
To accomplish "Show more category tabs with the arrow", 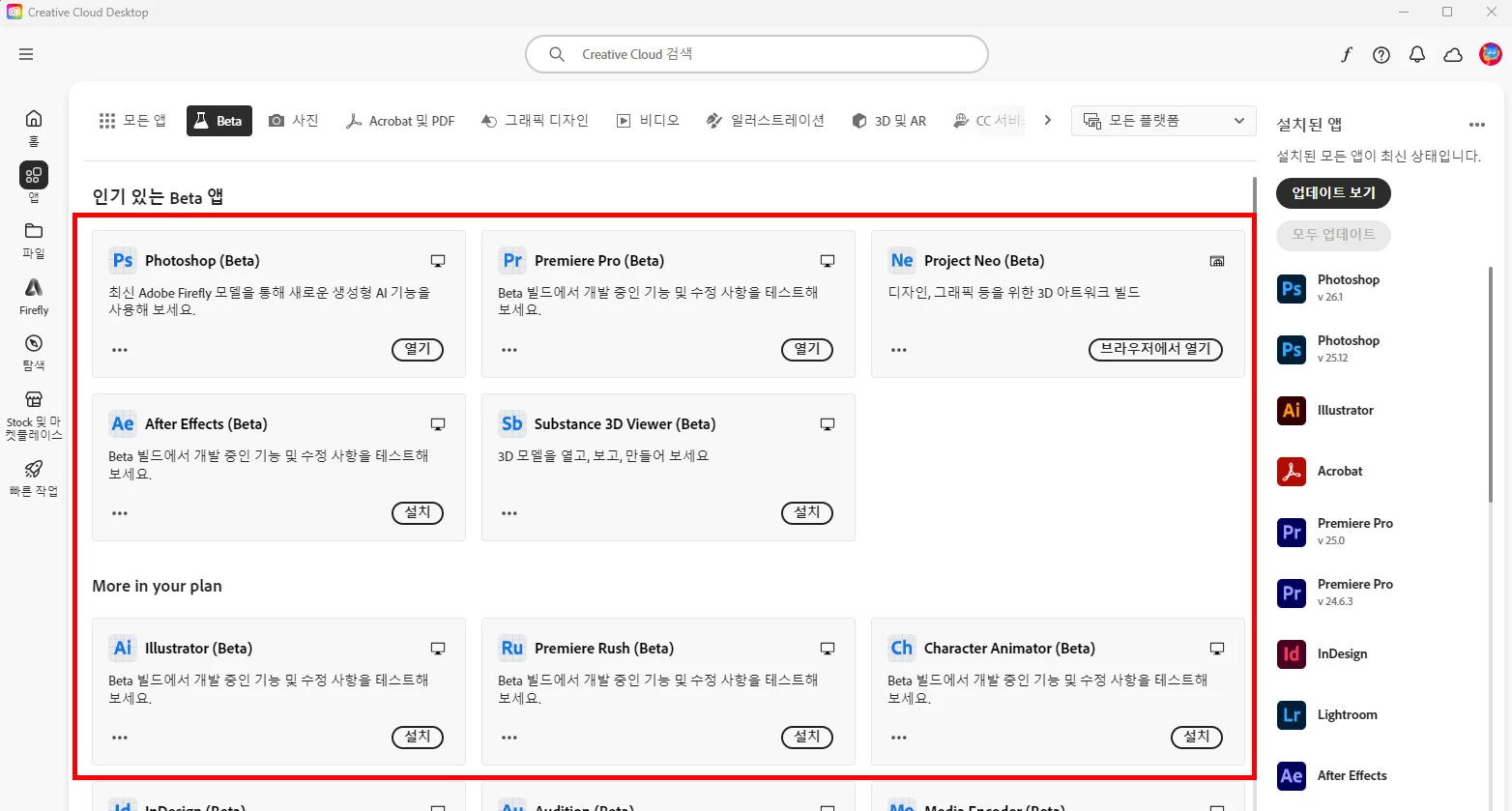I will click(1047, 121).
